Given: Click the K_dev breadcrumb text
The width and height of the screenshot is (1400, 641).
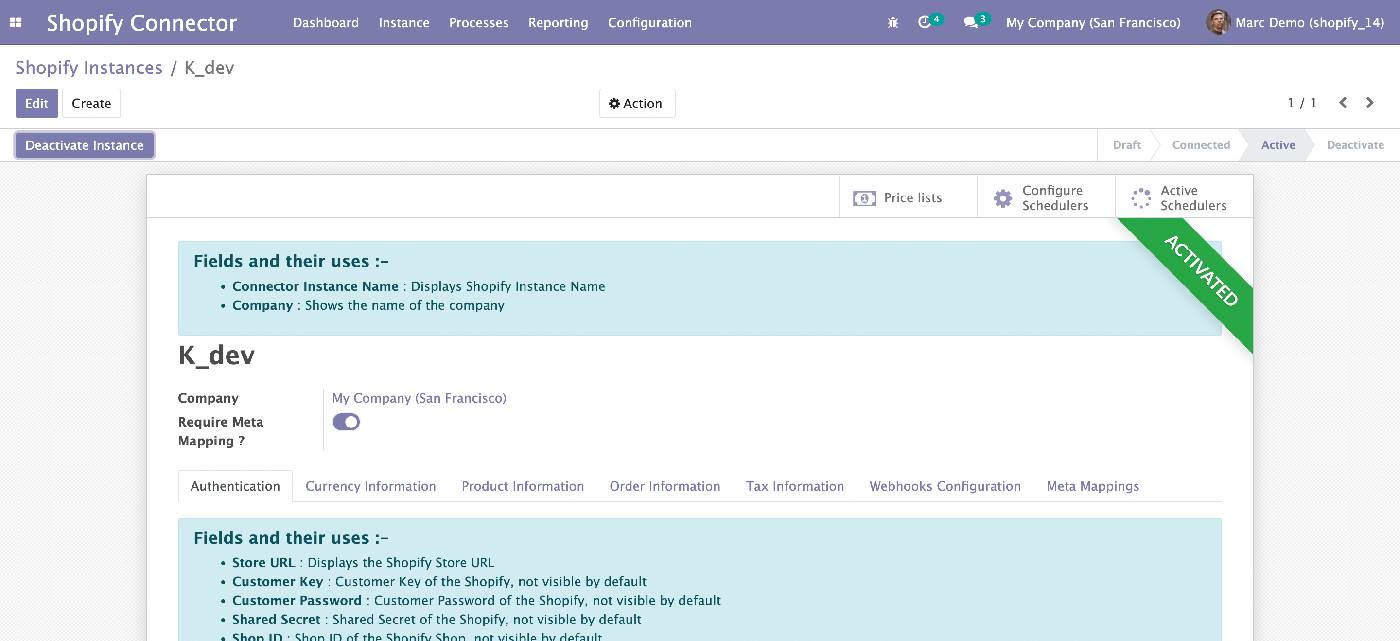Looking at the screenshot, I should [210, 67].
